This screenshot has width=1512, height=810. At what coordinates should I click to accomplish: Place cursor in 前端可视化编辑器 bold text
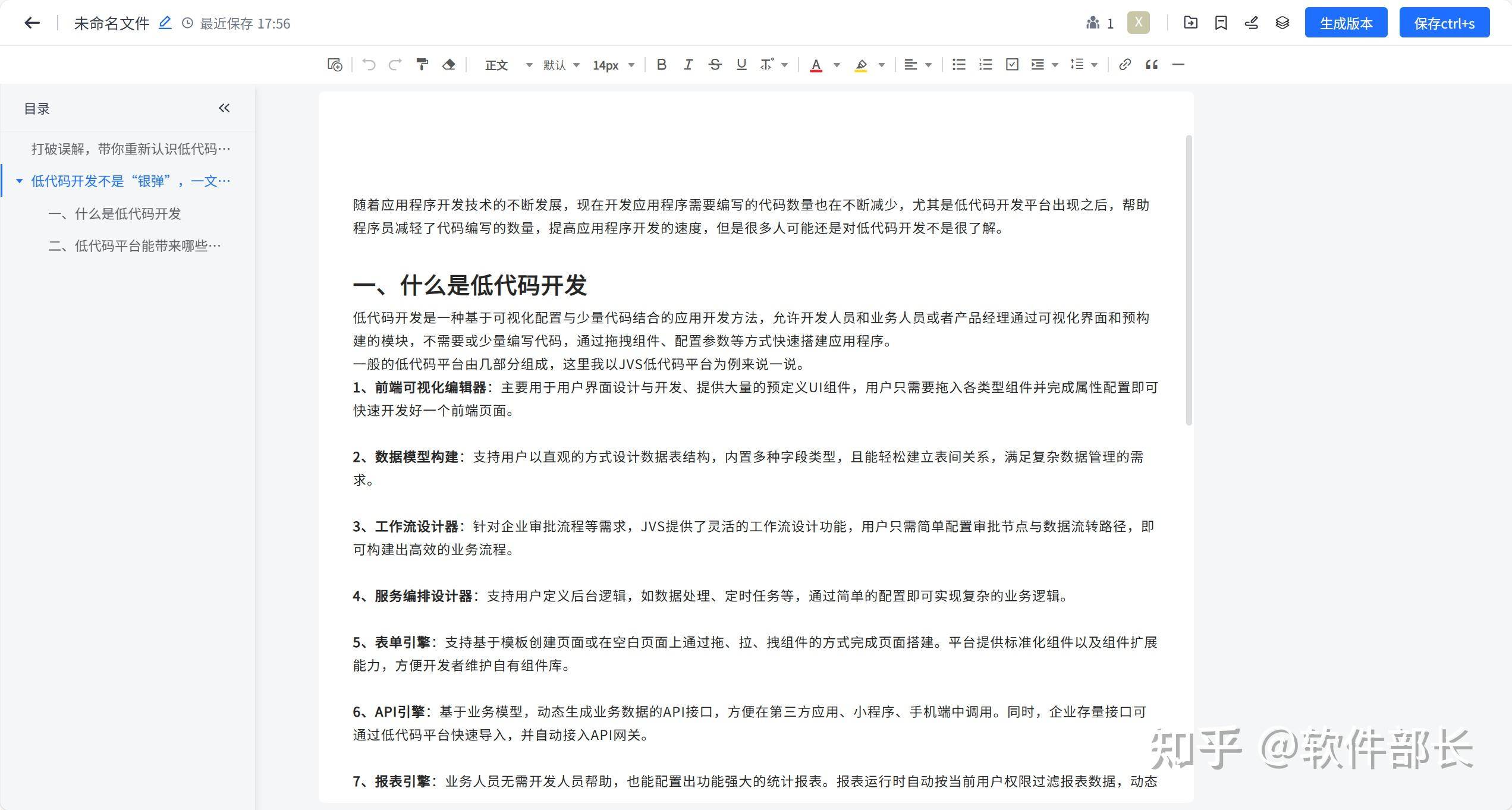tap(430, 387)
